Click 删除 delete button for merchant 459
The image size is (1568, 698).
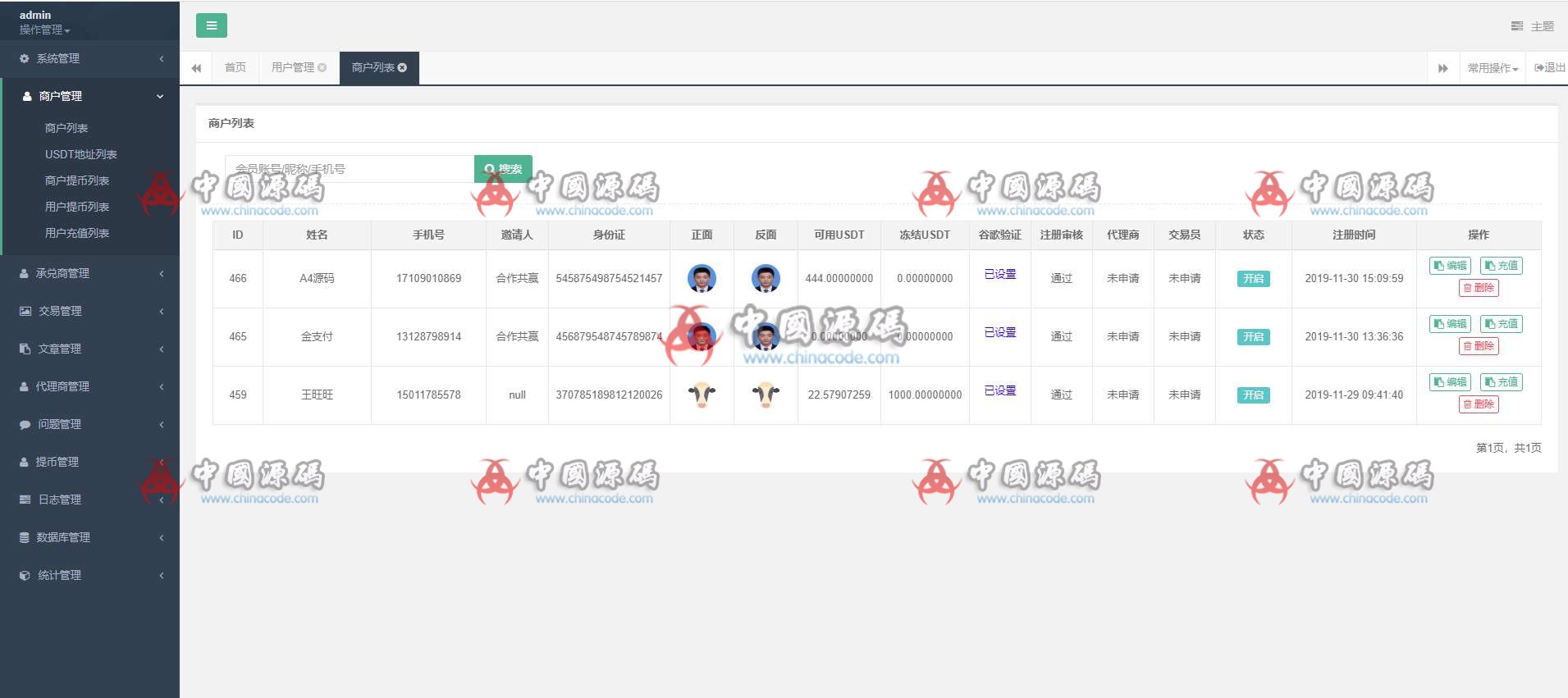pyautogui.click(x=1479, y=404)
